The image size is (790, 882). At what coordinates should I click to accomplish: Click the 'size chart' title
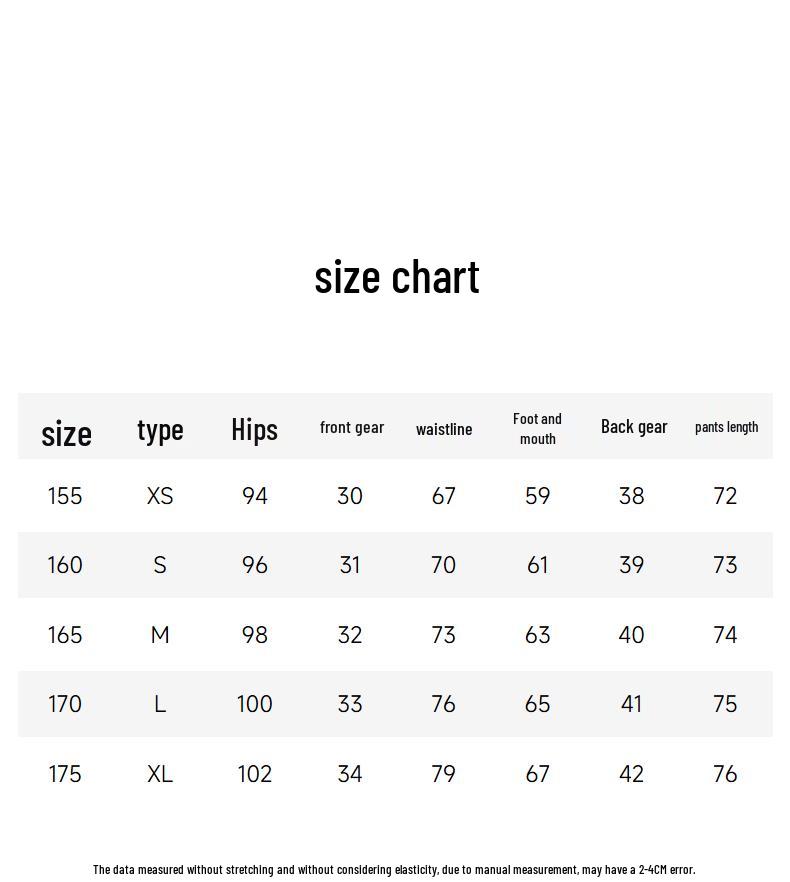coord(397,277)
